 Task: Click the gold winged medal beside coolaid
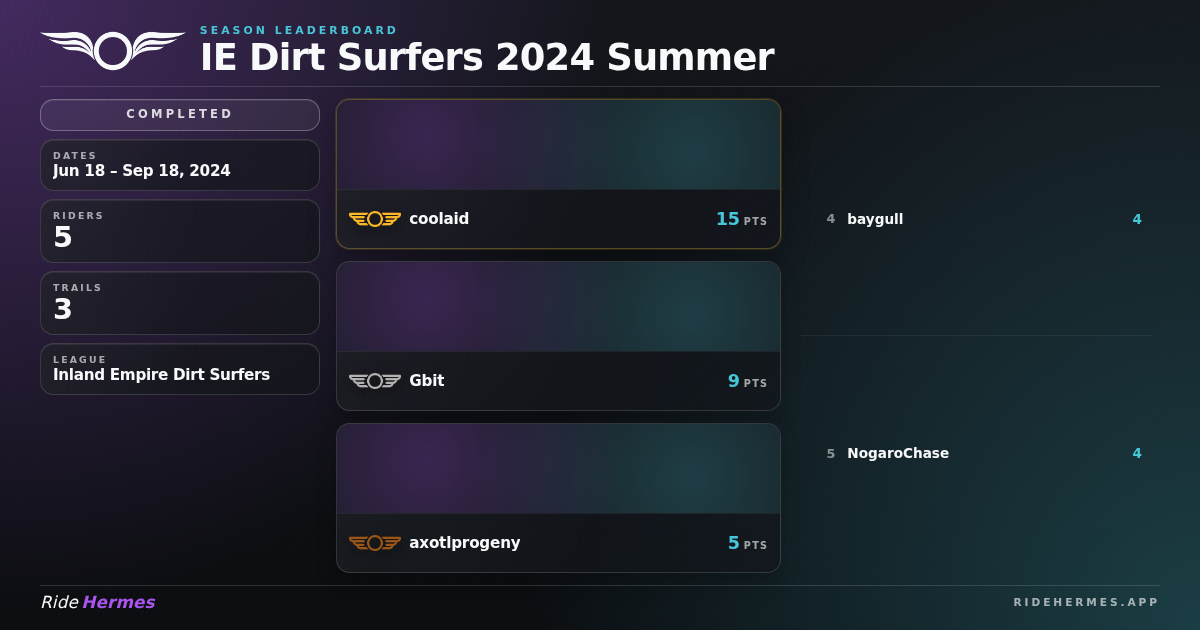pyautogui.click(x=375, y=219)
